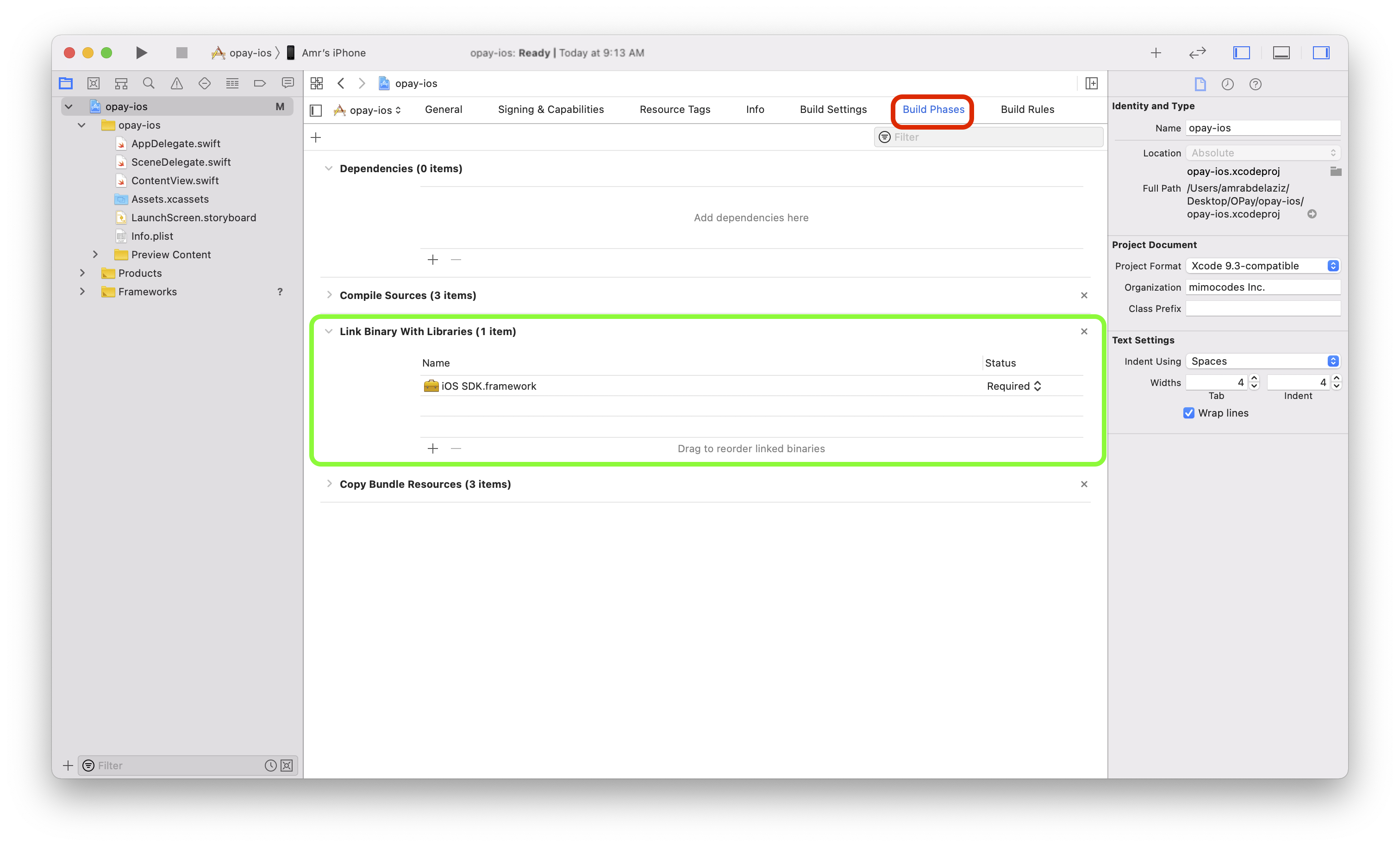Show the Quick Help inspector icon
Screen dimensions: 1400x847
tap(1255, 85)
